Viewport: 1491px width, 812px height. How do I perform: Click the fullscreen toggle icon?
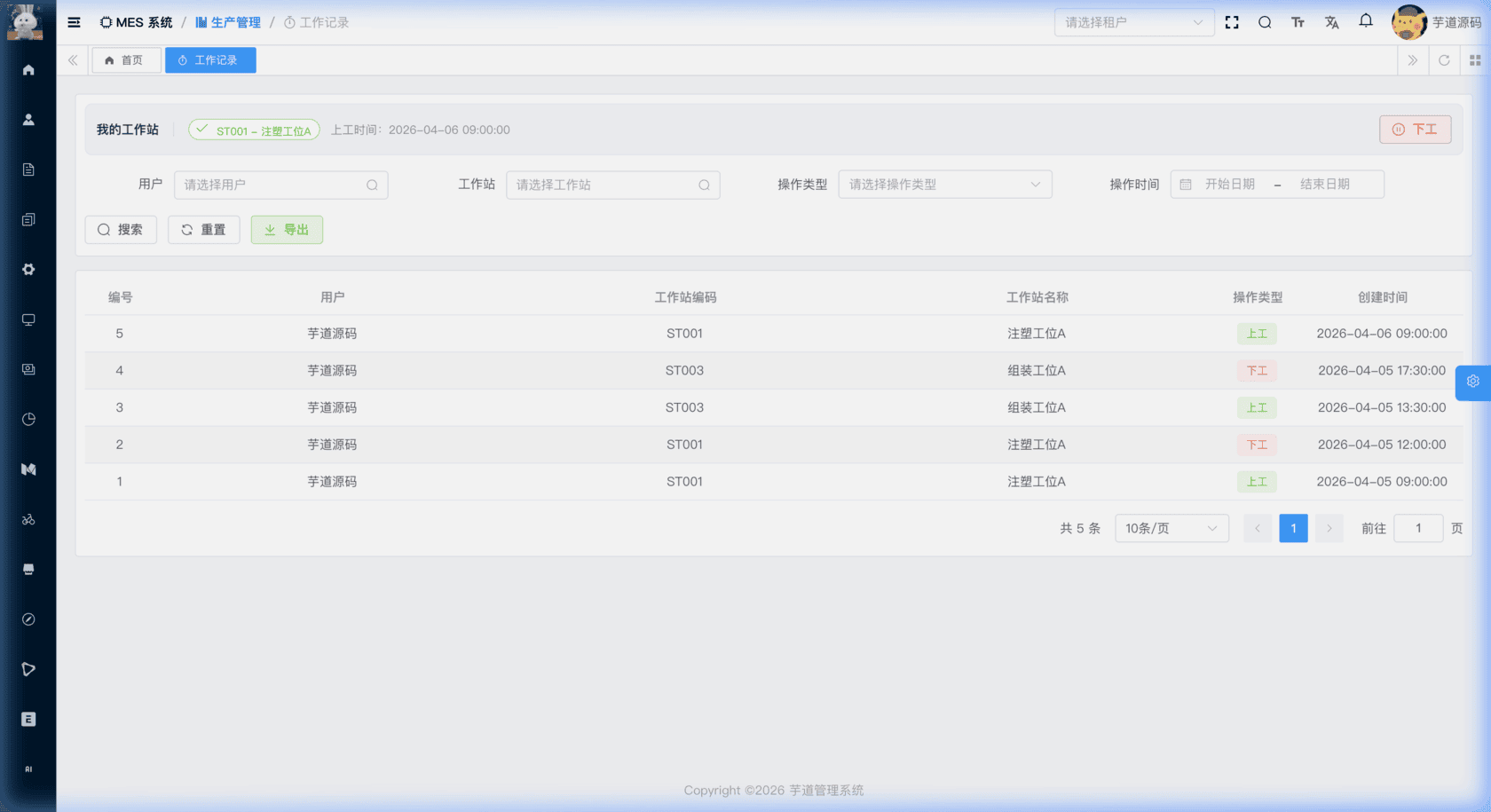click(1232, 22)
